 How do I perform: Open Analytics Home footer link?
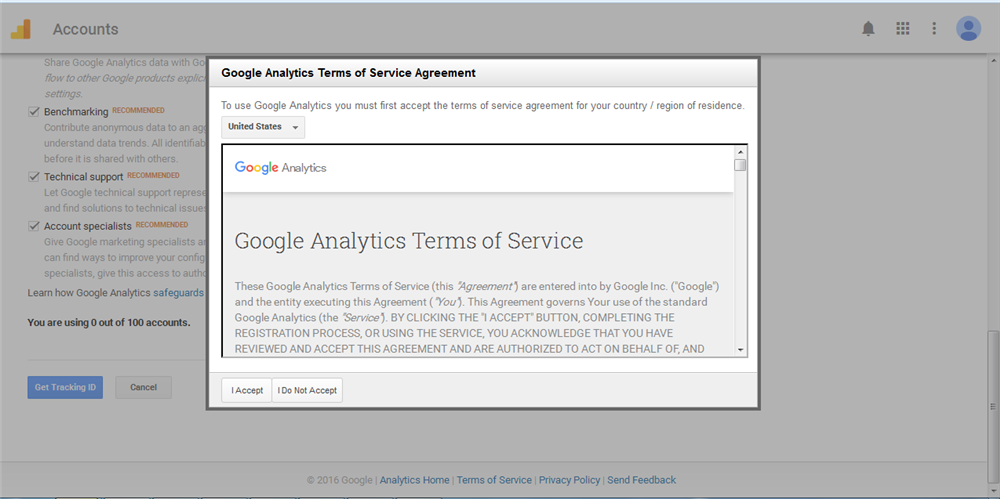point(415,480)
